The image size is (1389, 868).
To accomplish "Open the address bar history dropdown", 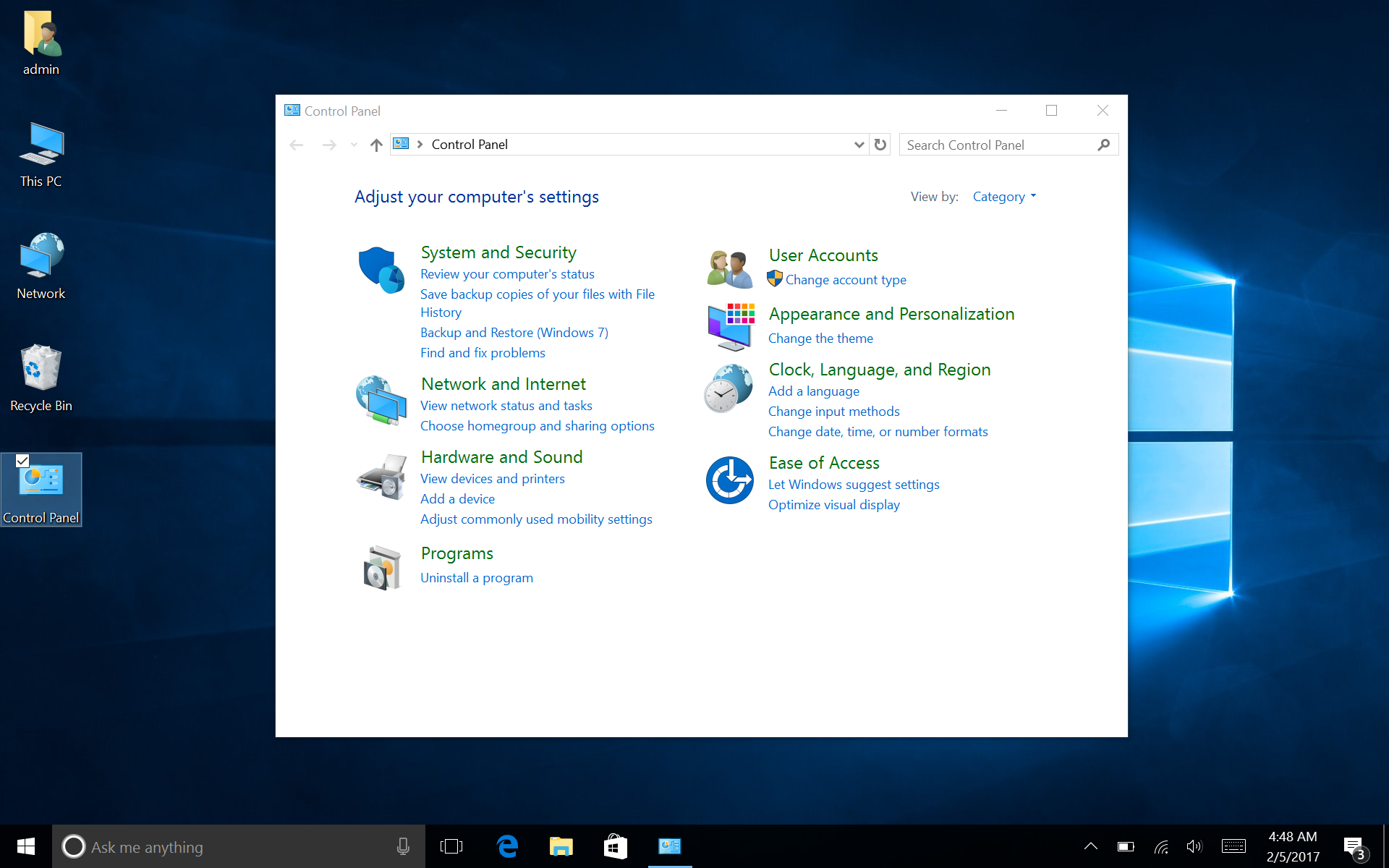I will [859, 145].
